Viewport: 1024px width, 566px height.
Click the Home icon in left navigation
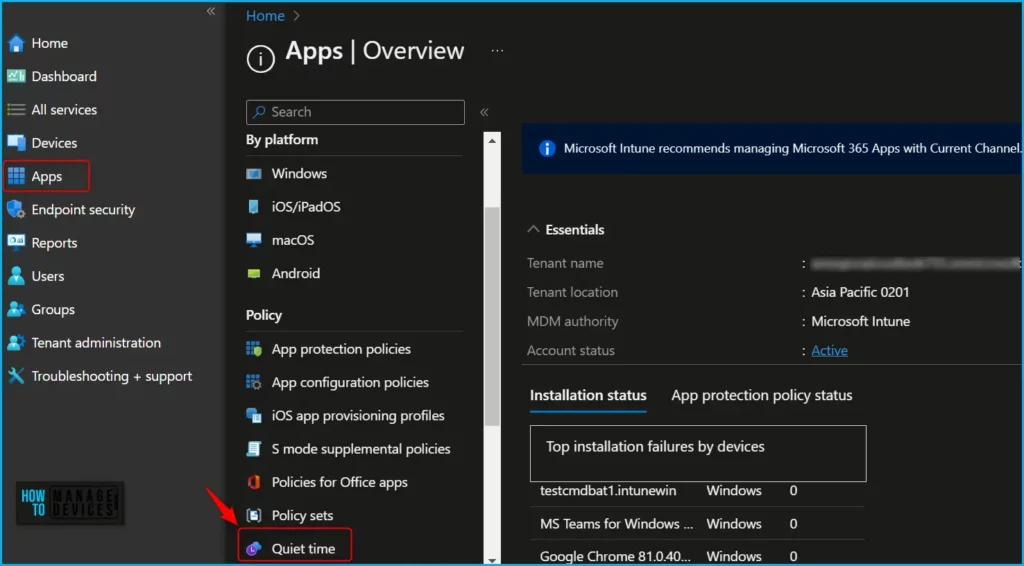[x=16, y=44]
